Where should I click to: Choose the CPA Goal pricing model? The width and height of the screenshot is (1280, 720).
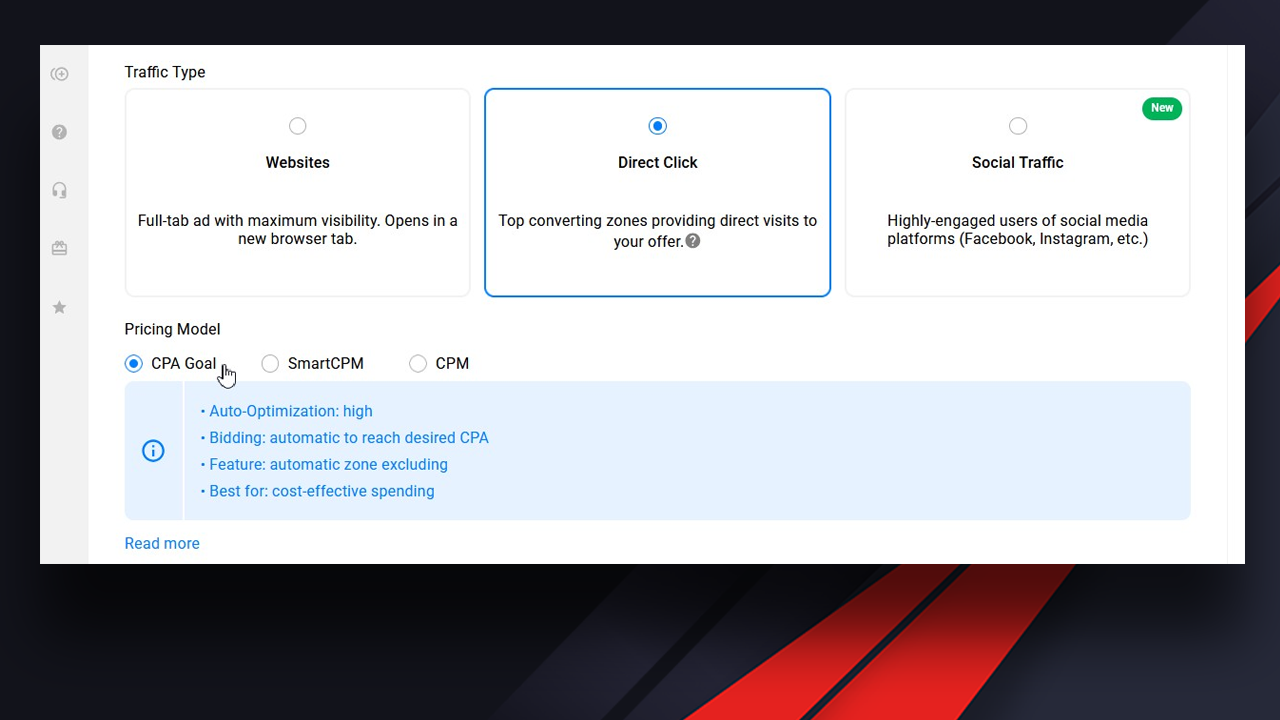pos(134,364)
